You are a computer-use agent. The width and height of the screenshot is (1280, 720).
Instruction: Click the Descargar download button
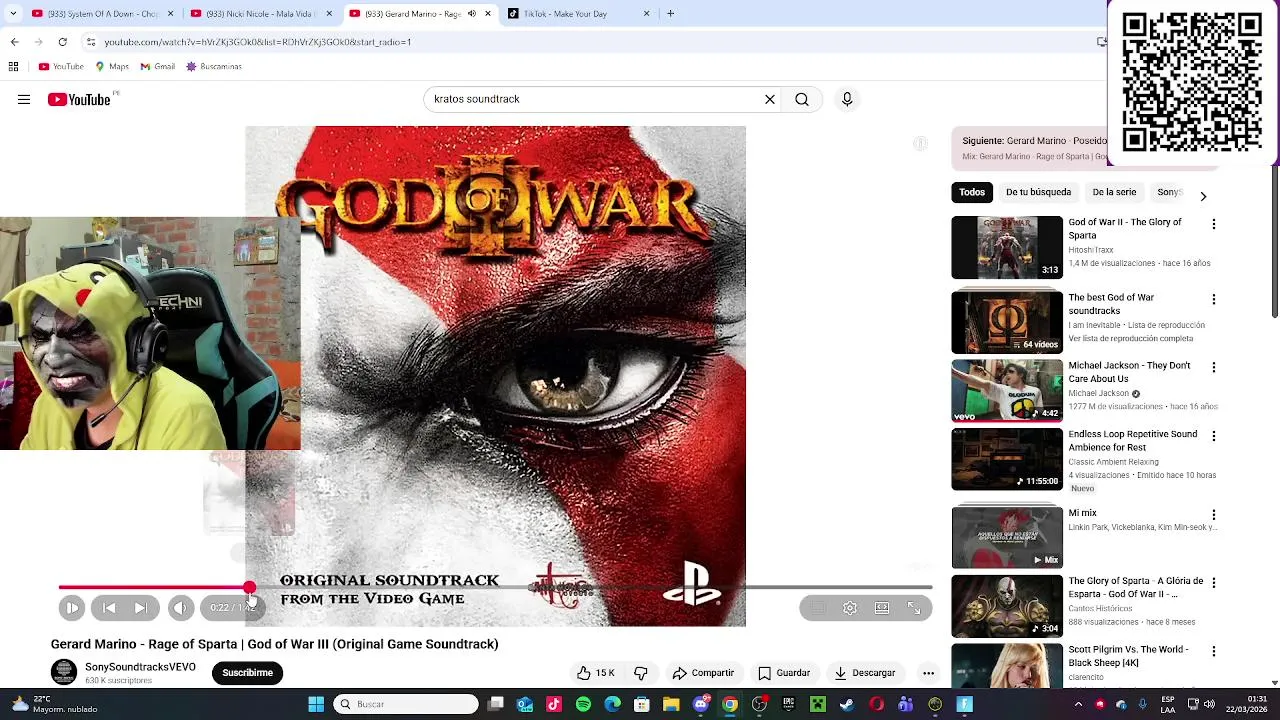[865, 673]
